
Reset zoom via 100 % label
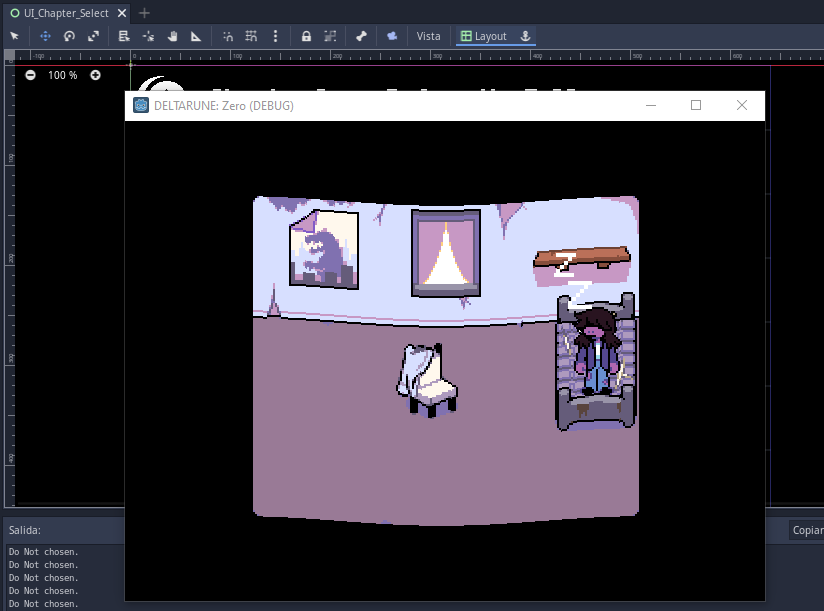[63, 75]
